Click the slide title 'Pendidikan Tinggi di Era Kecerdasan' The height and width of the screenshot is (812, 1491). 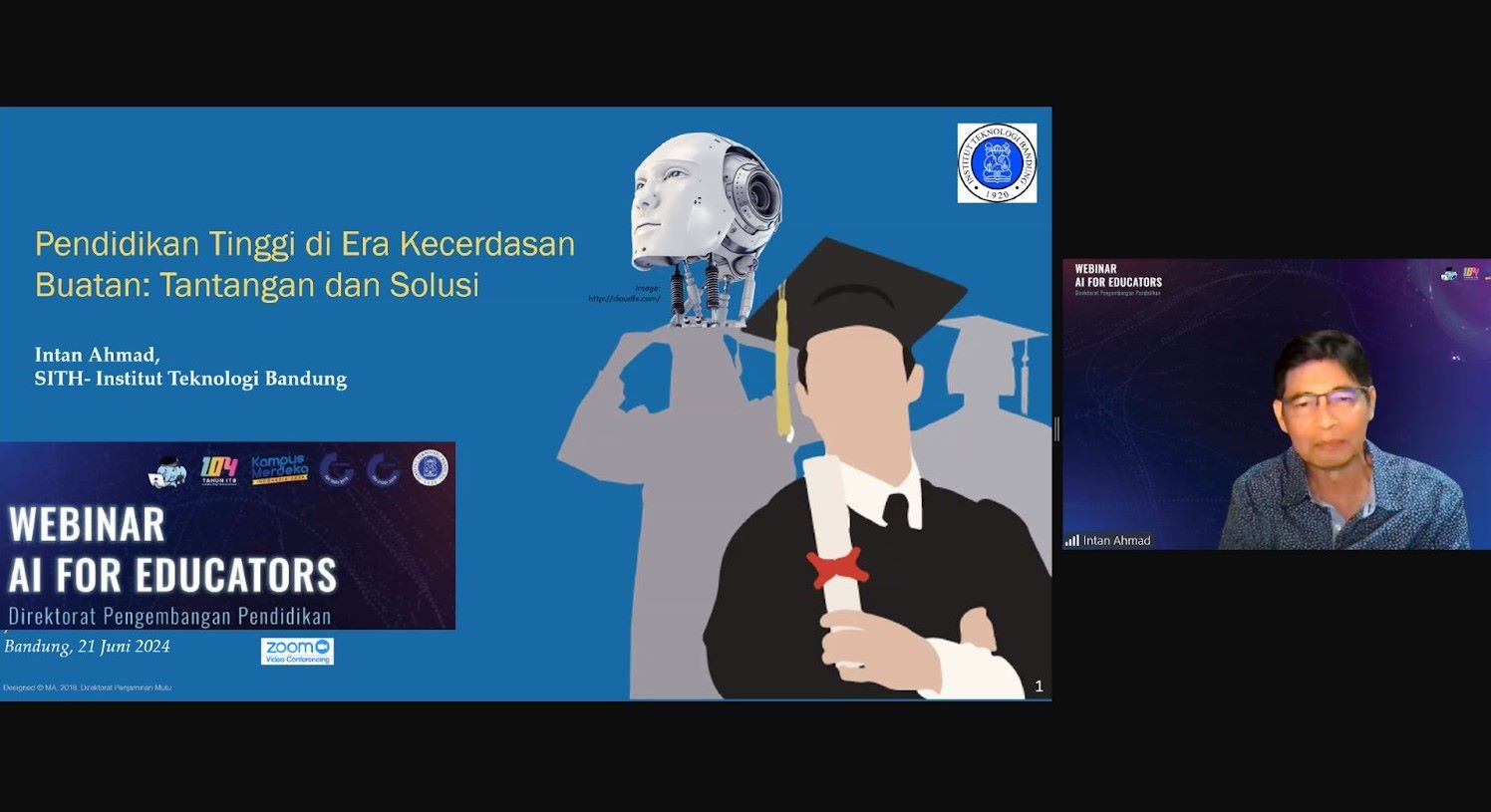[x=305, y=244]
